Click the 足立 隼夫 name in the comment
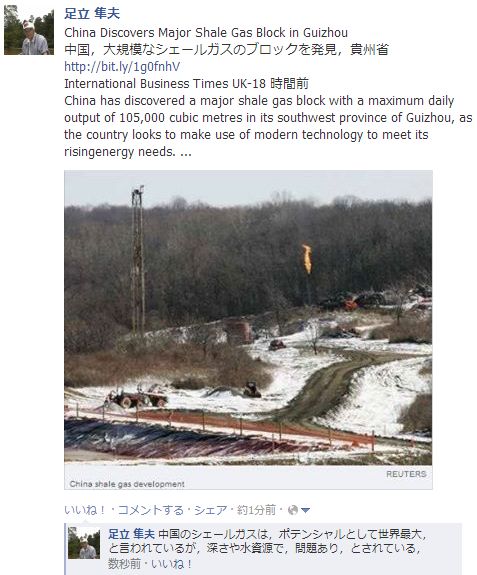477x575 pixels. [x=131, y=534]
